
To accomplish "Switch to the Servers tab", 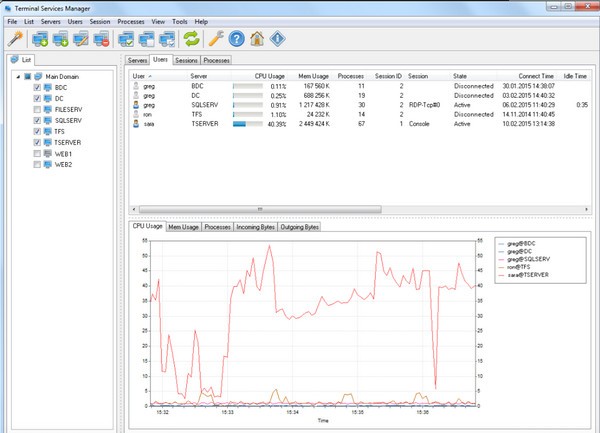I will point(137,60).
